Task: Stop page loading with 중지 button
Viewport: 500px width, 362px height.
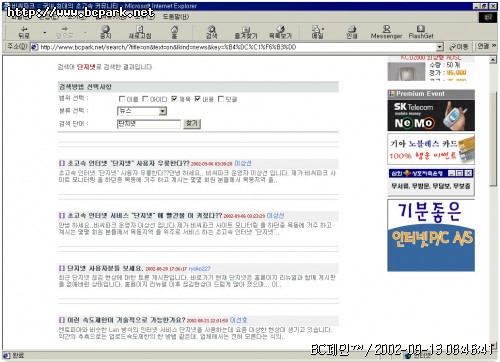Action: pos(106,32)
